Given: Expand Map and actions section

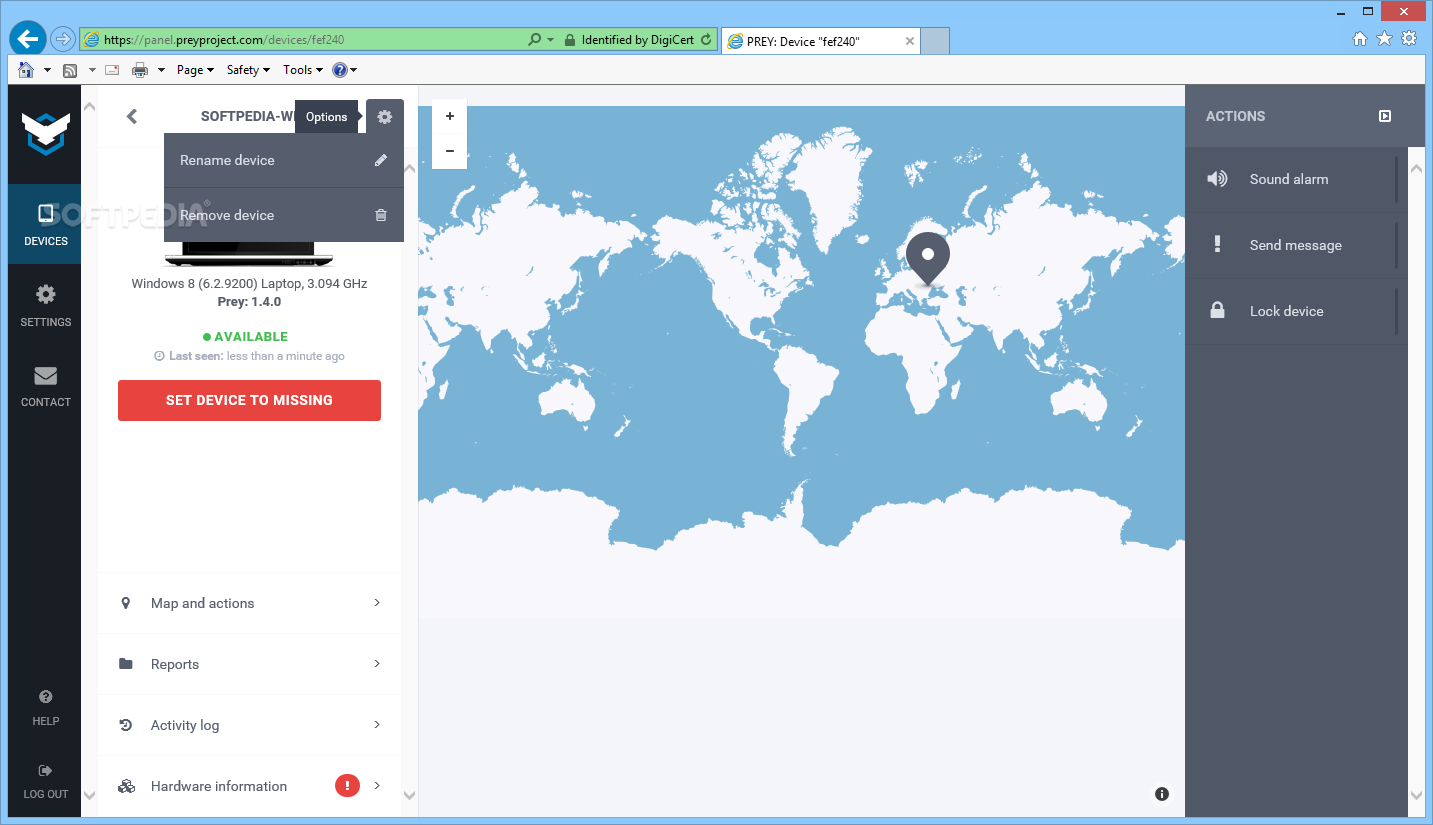Looking at the screenshot, I should pos(249,603).
